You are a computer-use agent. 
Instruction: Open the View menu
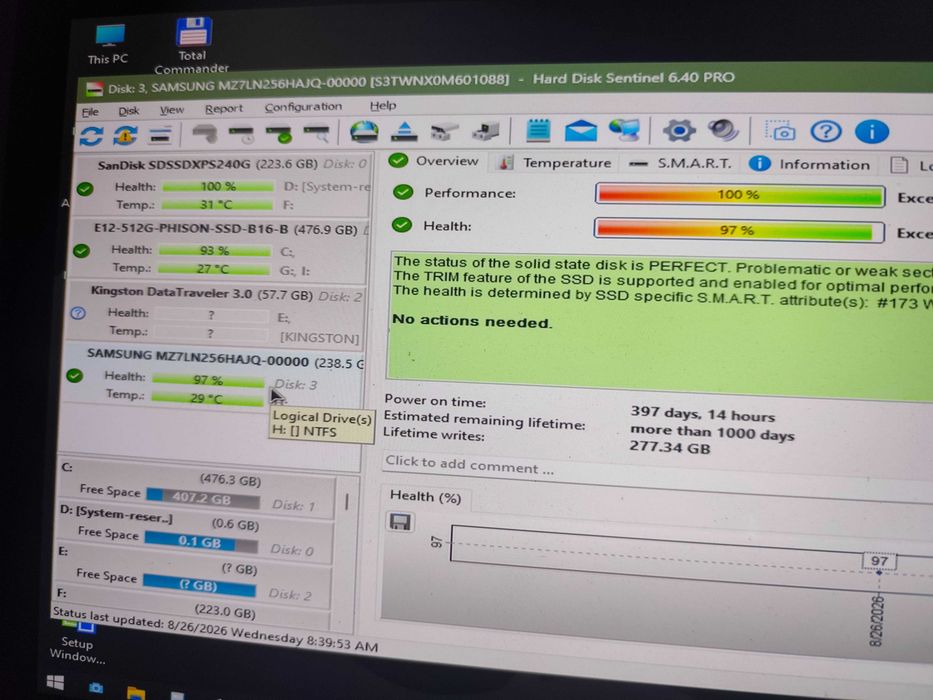tap(171, 110)
